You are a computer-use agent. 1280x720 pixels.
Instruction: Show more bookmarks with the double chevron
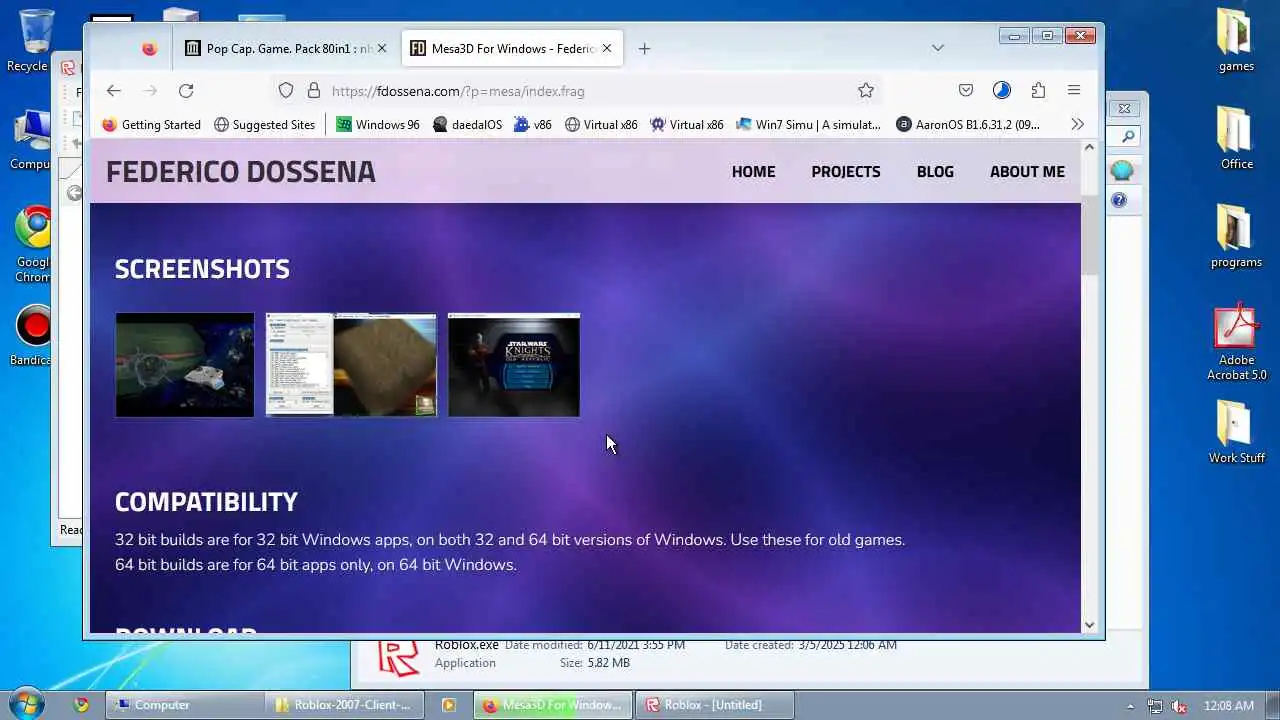pyautogui.click(x=1077, y=124)
